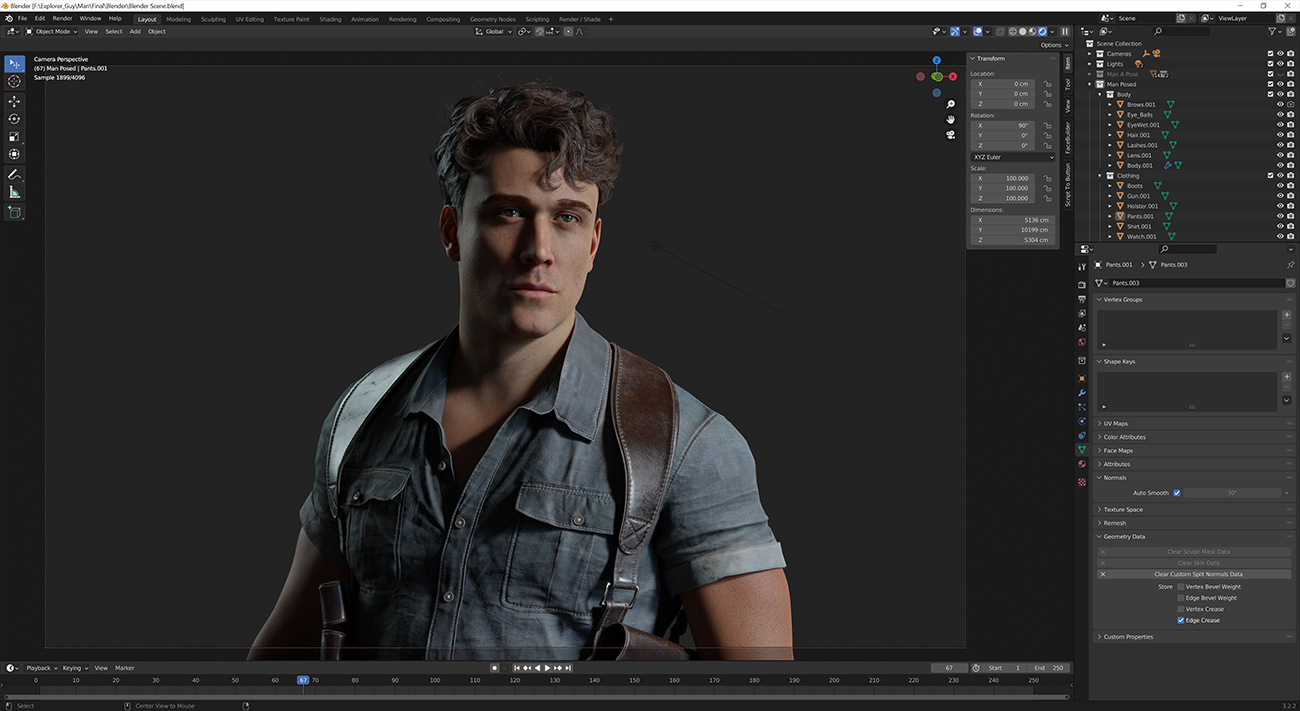Open the XYZ Euler rotation mode dropdown

[x=1012, y=157]
